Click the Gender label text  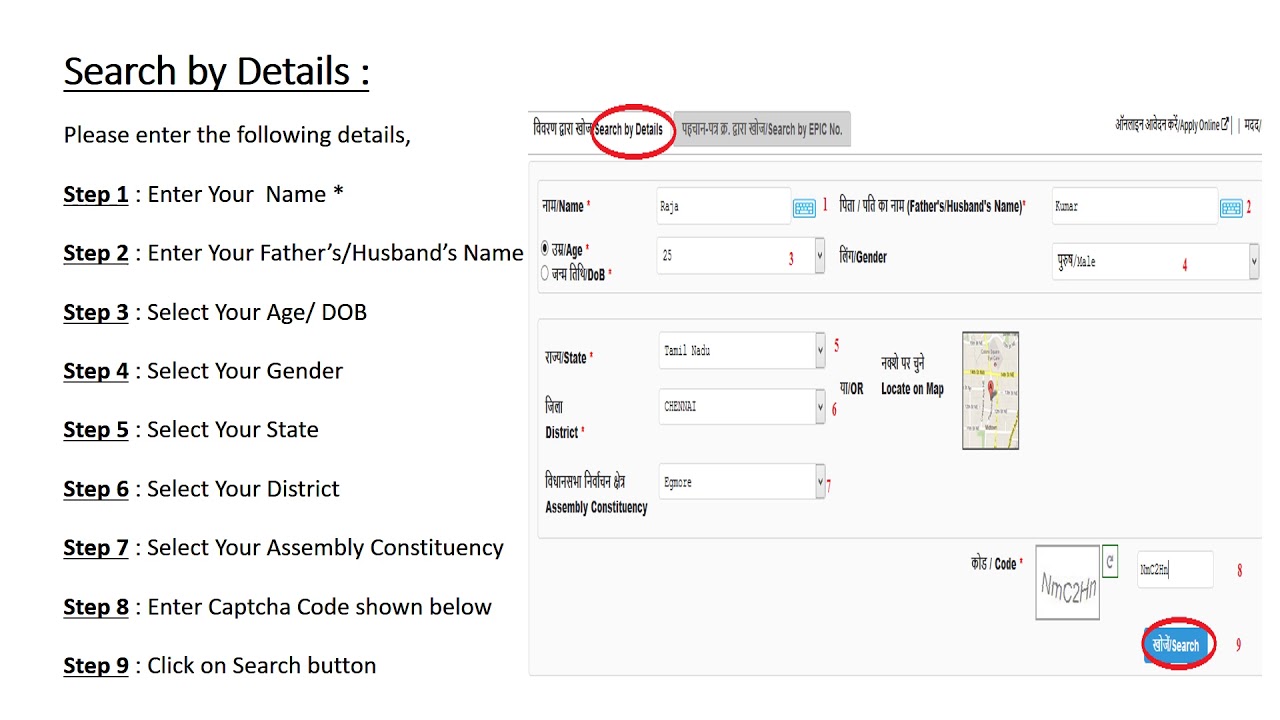point(863,257)
